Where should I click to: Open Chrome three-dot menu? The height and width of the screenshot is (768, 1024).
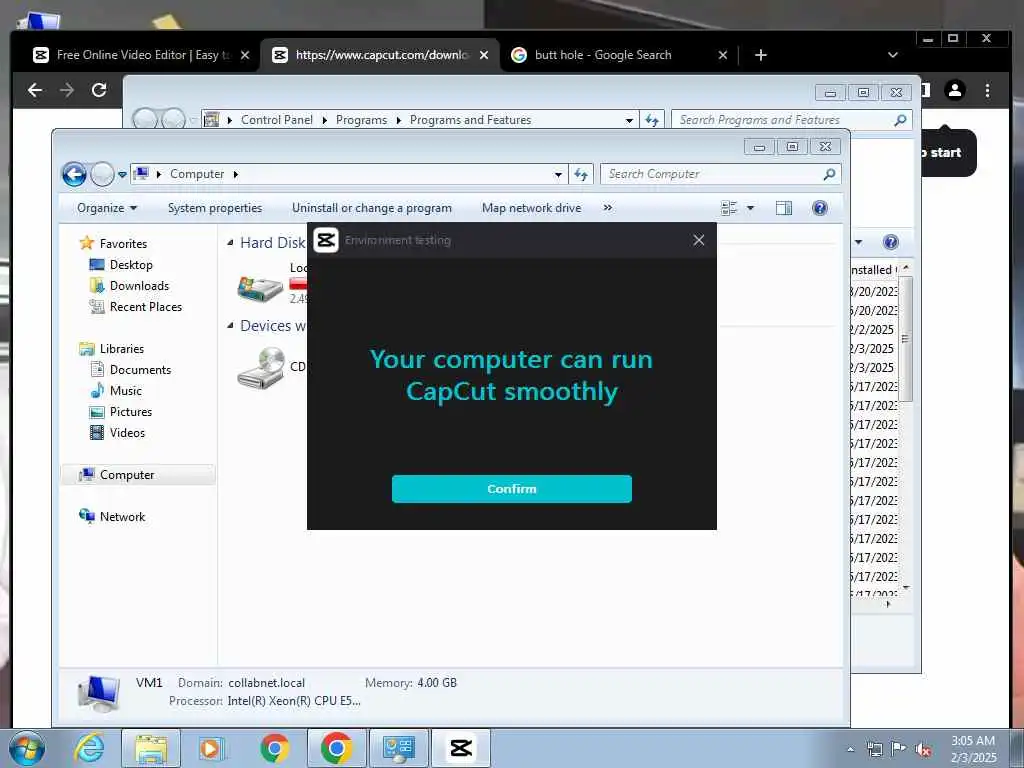click(987, 90)
